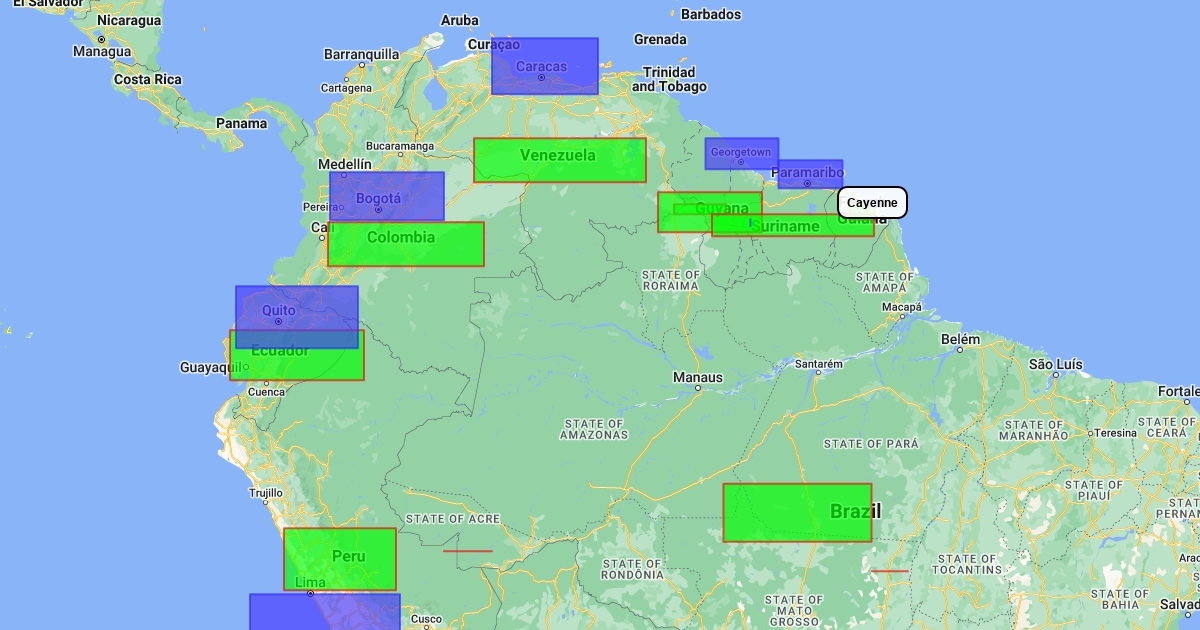Click the red line near State of Acre

coord(468,551)
